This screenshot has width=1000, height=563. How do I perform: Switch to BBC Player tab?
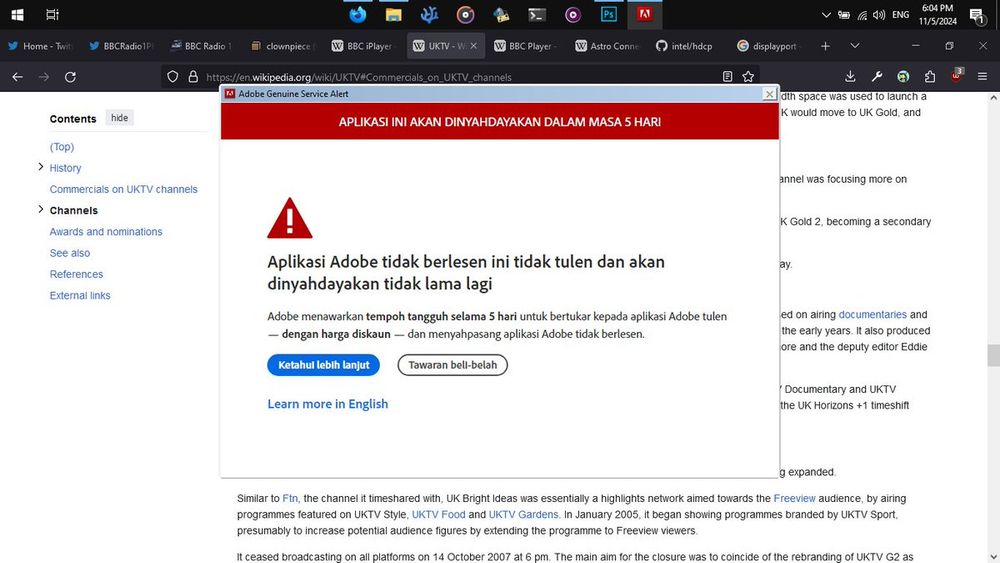tap(526, 46)
